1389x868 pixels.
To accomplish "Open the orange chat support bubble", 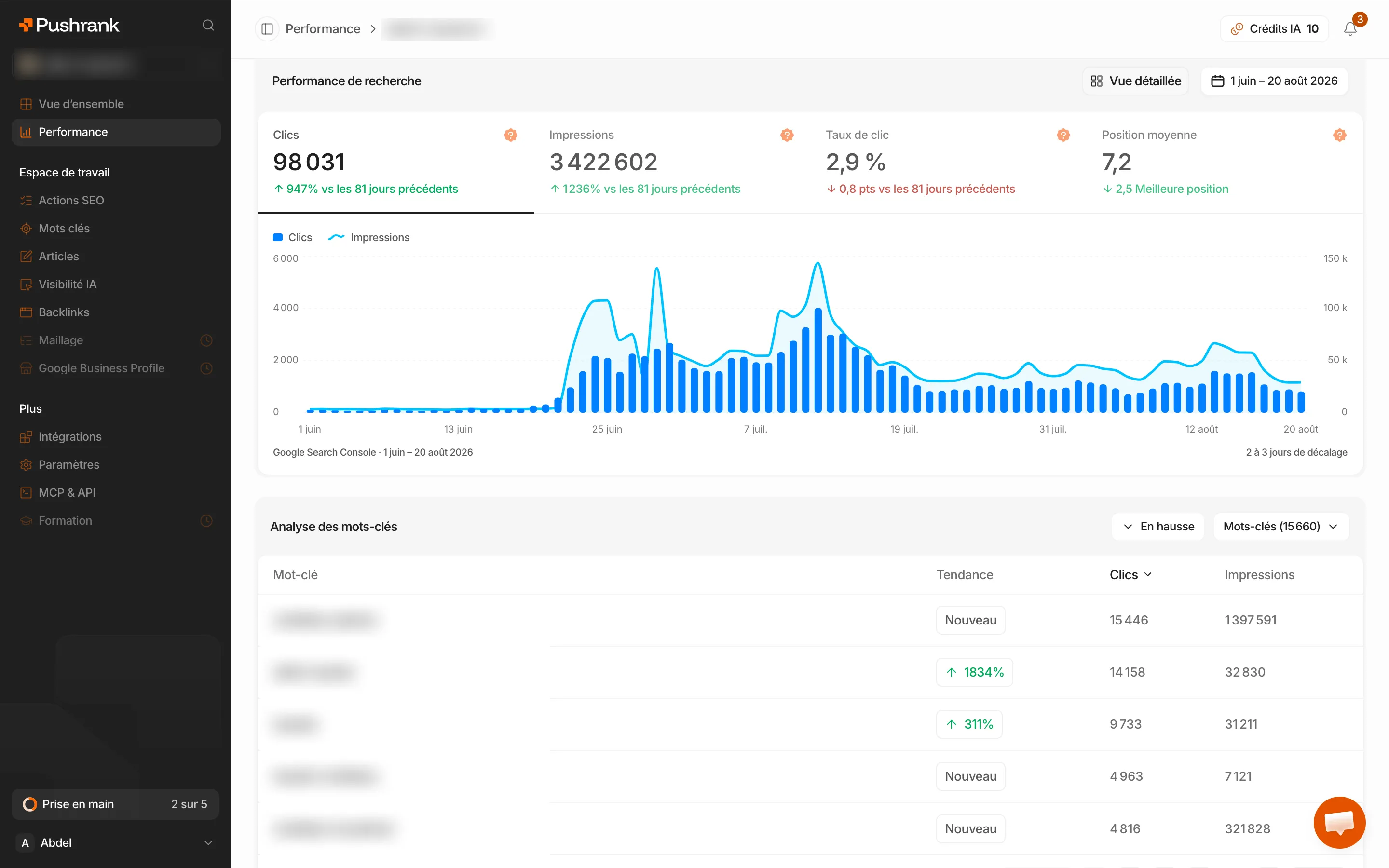I will [1339, 822].
